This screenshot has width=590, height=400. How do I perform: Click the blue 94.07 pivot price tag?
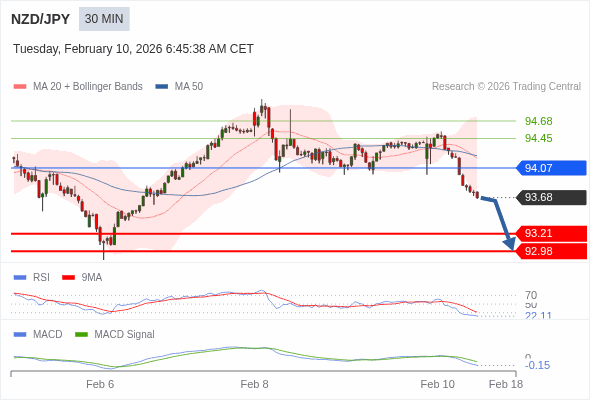click(x=552, y=168)
